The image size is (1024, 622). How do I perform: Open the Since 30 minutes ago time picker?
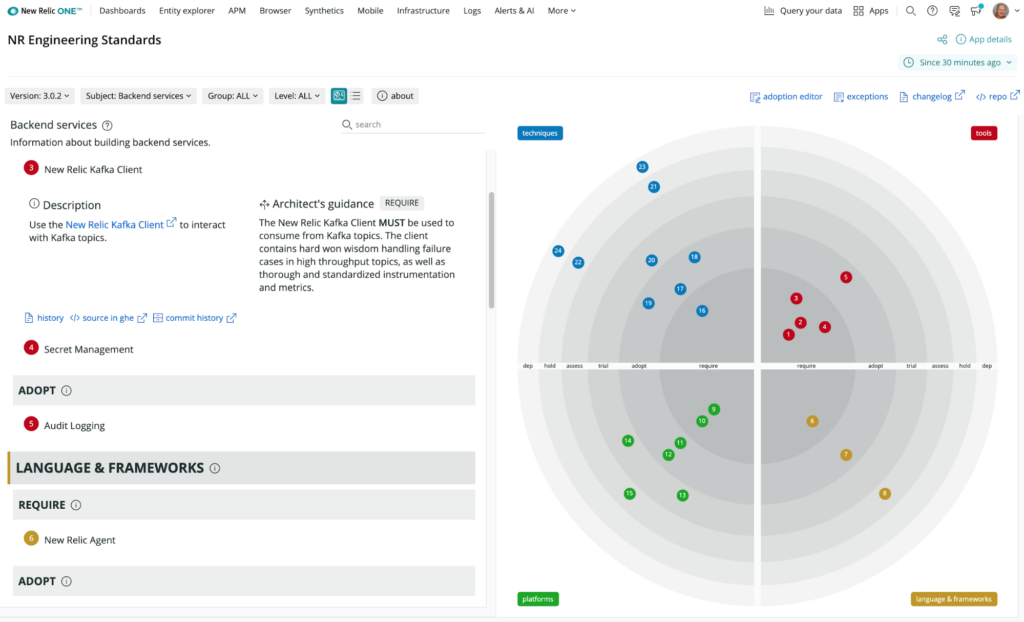coord(959,62)
